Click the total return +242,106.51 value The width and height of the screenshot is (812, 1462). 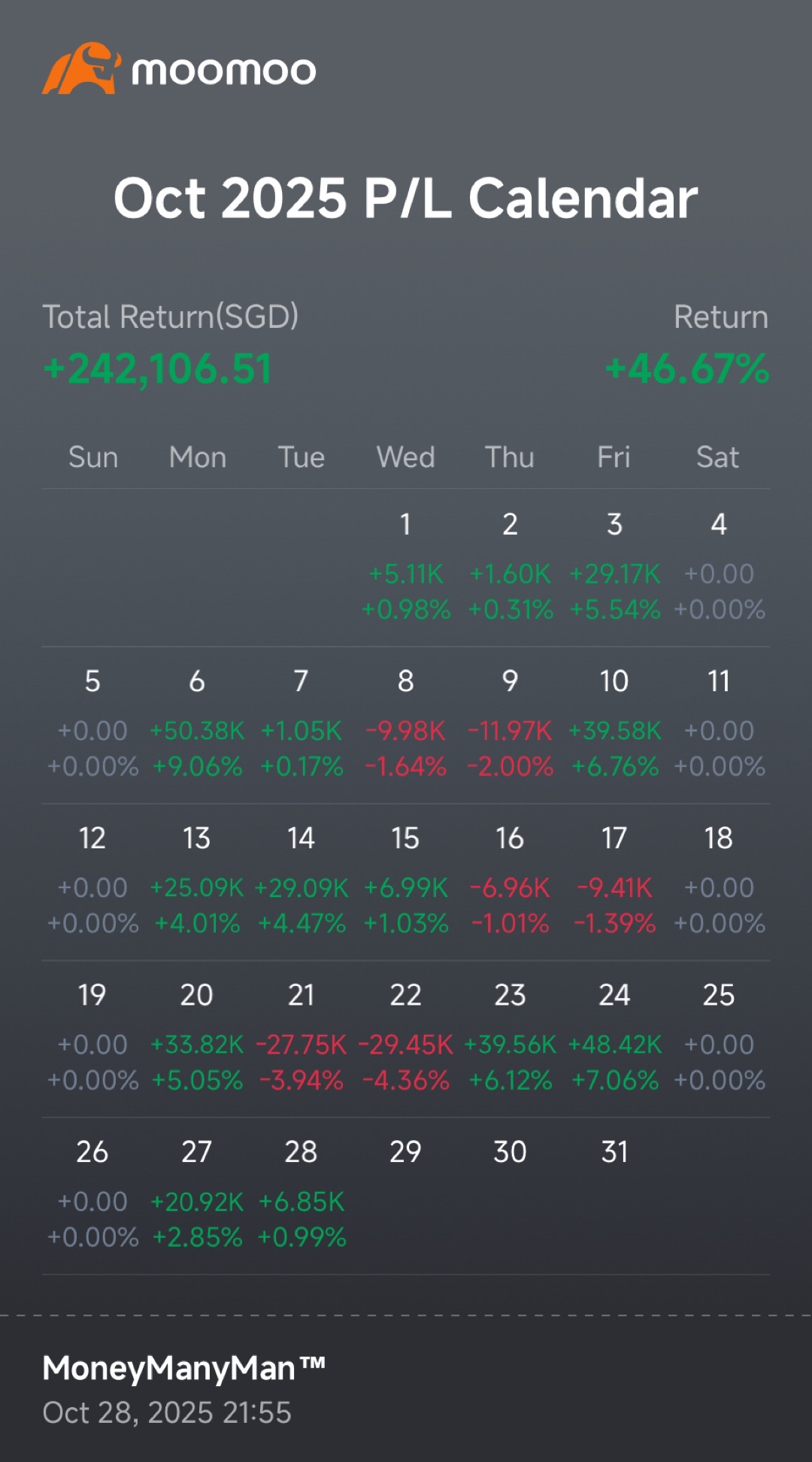tap(158, 369)
